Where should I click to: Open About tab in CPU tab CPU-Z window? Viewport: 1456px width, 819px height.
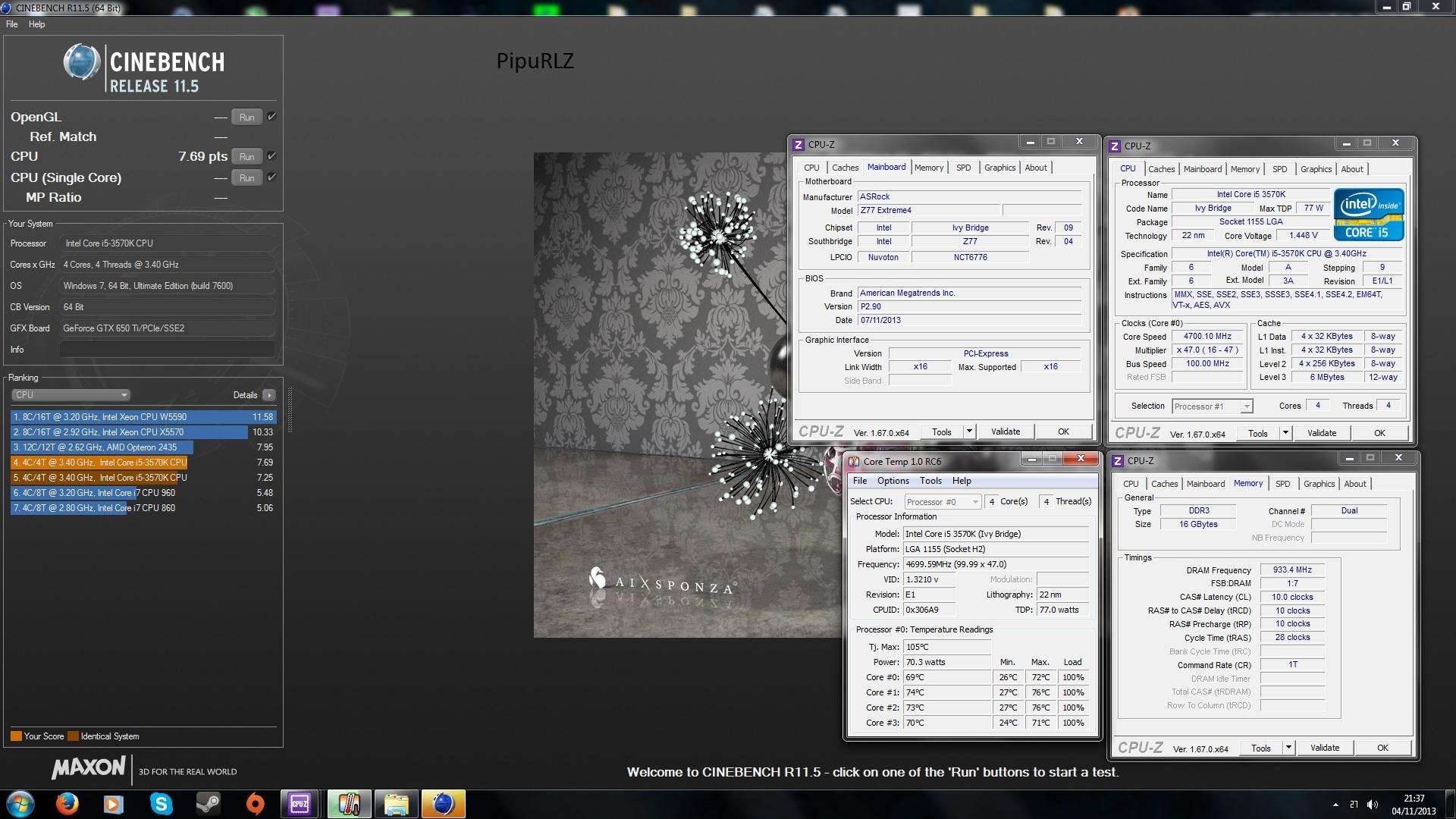tap(1351, 169)
